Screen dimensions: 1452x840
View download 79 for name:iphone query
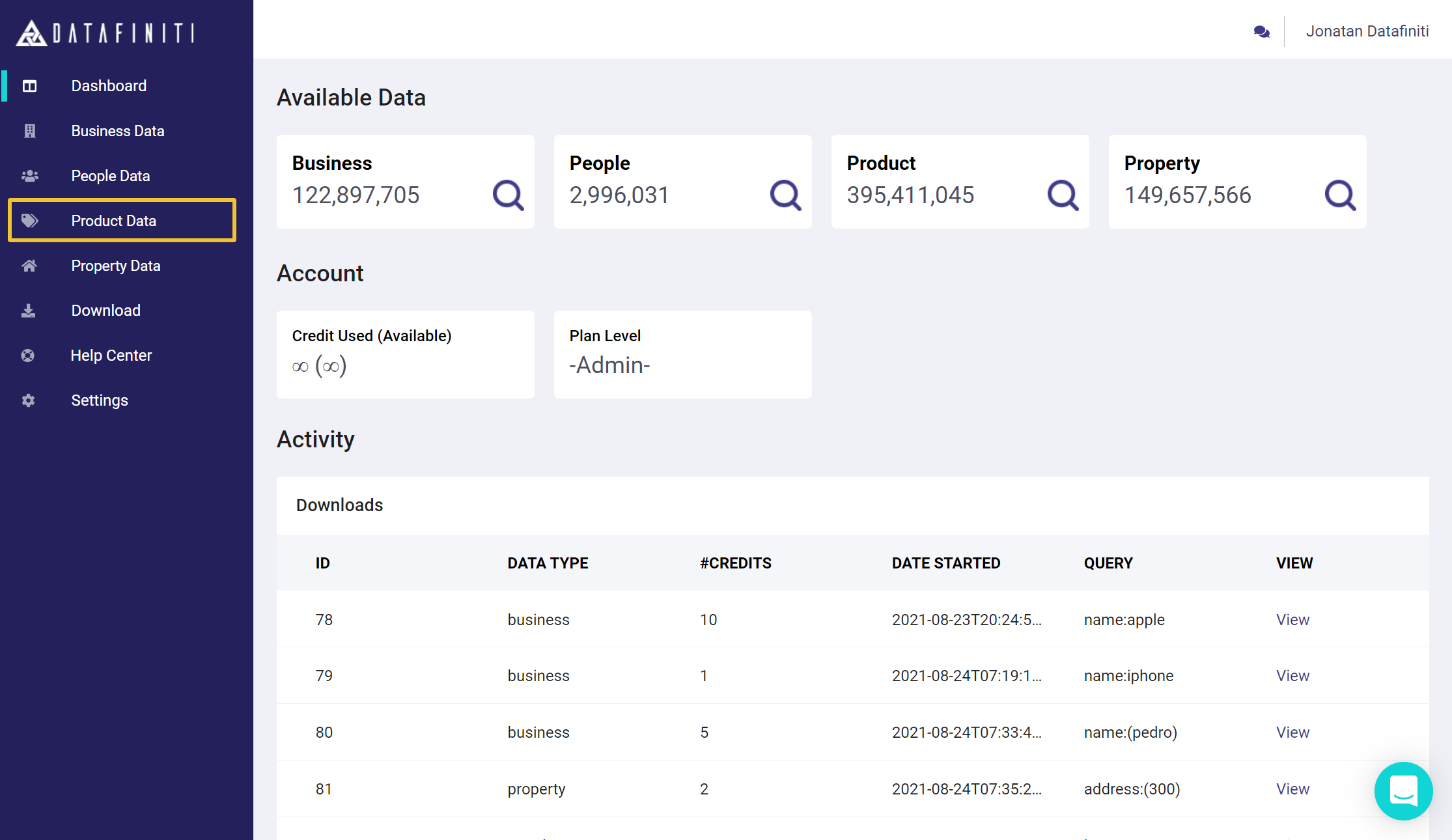coord(1292,676)
